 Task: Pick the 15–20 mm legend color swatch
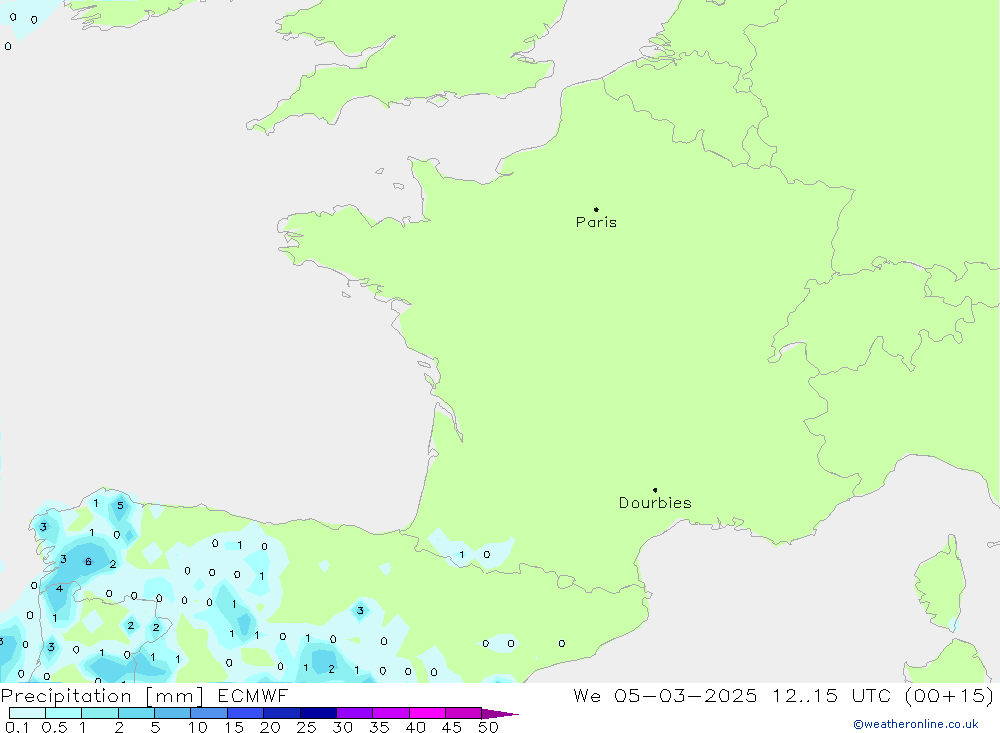(x=246, y=713)
